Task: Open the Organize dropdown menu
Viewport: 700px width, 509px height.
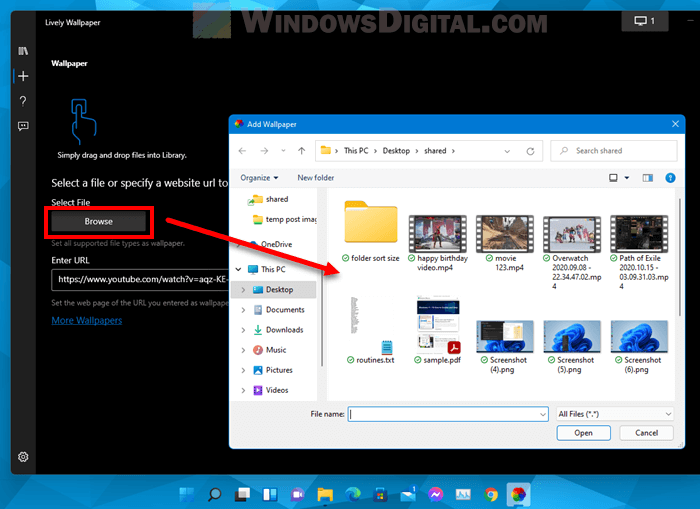Action: [x=259, y=178]
